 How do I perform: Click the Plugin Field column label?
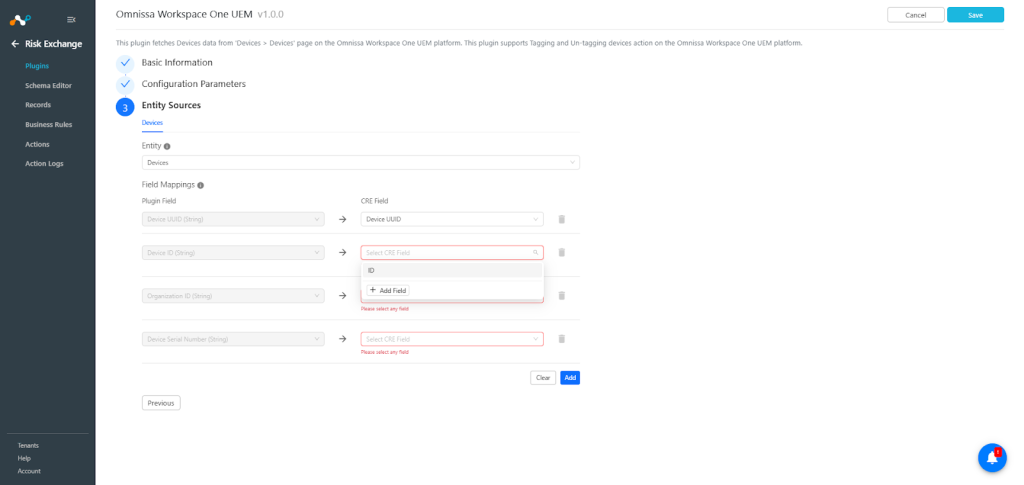159,202
